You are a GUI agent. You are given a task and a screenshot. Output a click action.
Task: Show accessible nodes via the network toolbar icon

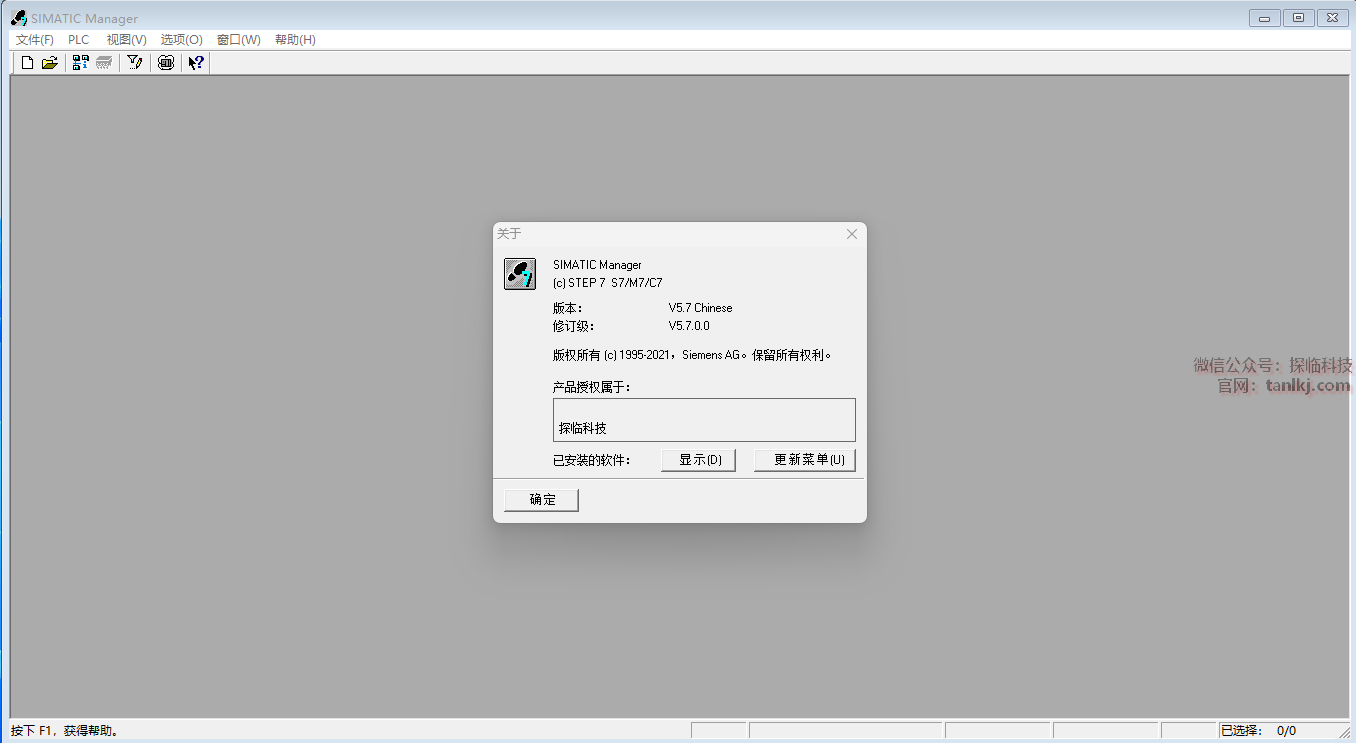(81, 63)
